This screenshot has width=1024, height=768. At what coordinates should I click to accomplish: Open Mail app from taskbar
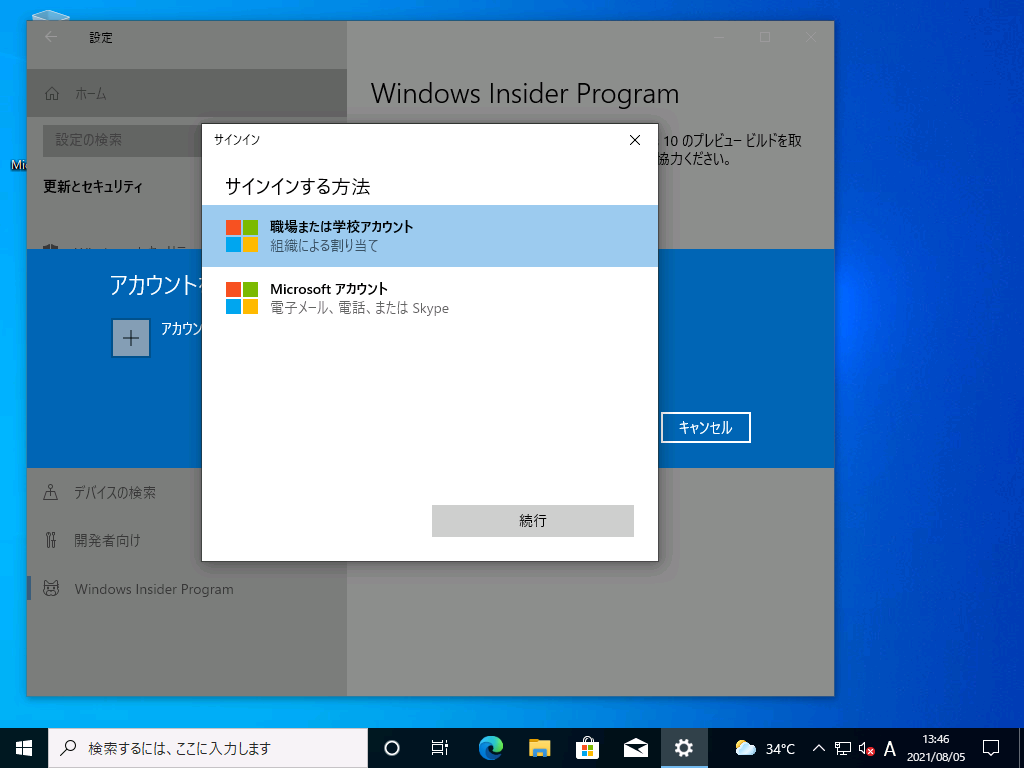coord(635,748)
